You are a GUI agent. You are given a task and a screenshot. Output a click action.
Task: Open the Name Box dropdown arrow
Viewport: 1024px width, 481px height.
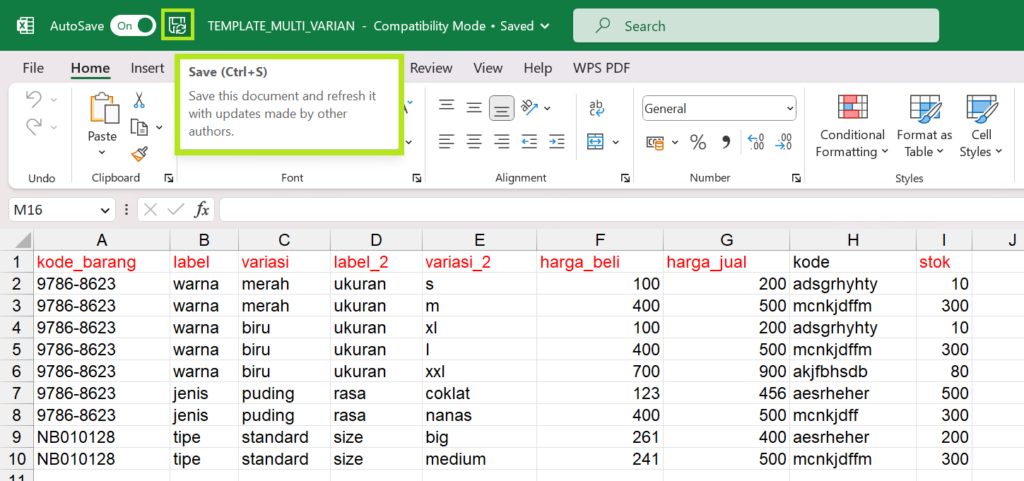point(107,210)
